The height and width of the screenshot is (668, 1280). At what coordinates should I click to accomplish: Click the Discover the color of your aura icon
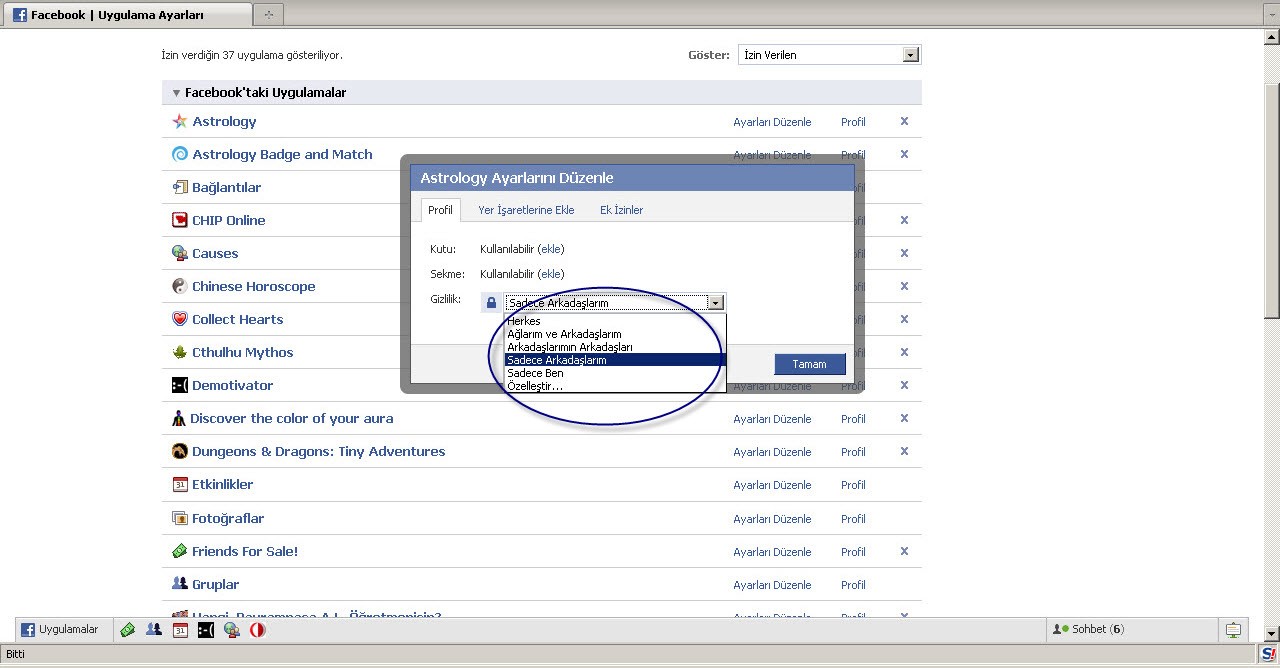click(x=179, y=418)
